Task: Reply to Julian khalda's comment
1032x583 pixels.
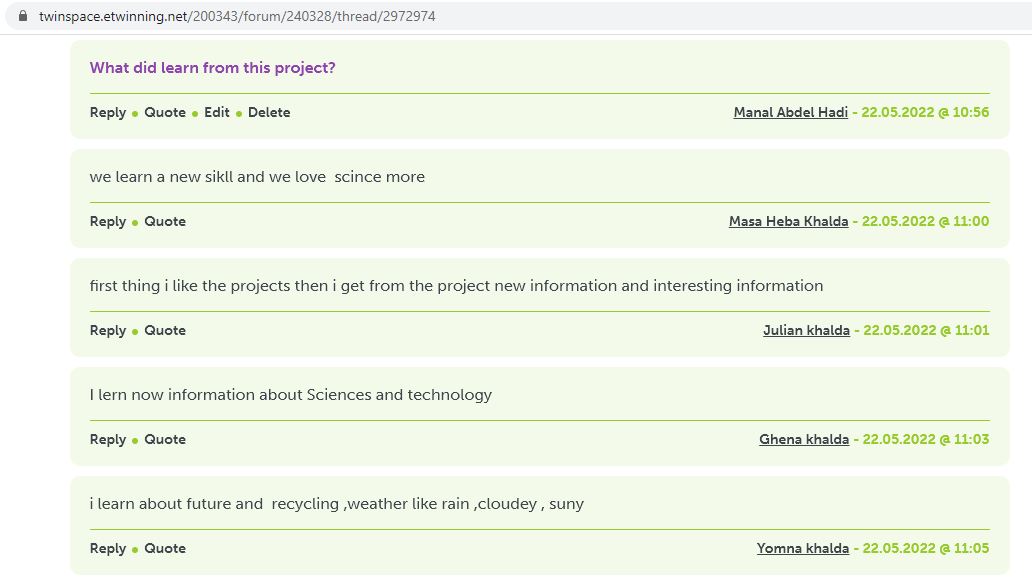Action: click(x=108, y=330)
